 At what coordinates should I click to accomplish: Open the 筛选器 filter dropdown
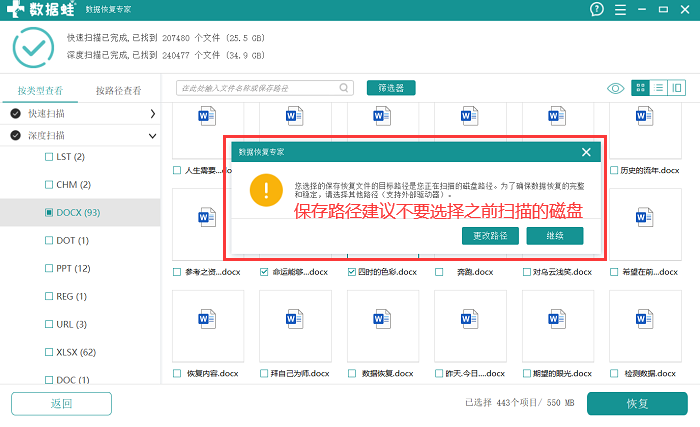click(x=391, y=88)
